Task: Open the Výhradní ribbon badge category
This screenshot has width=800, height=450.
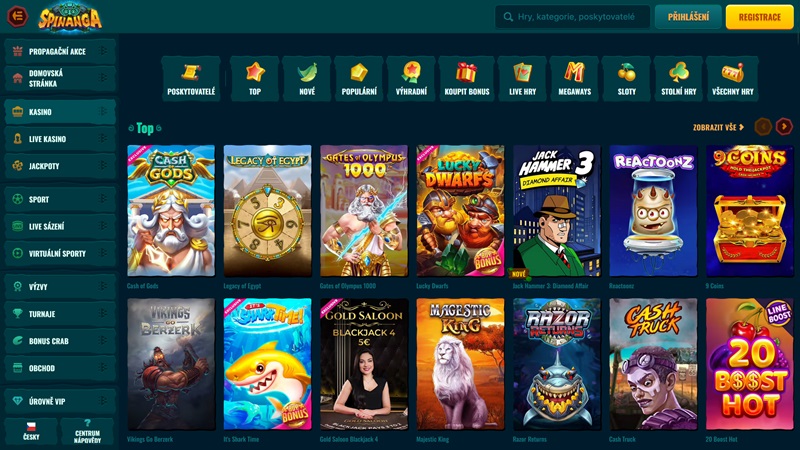Action: 411,72
